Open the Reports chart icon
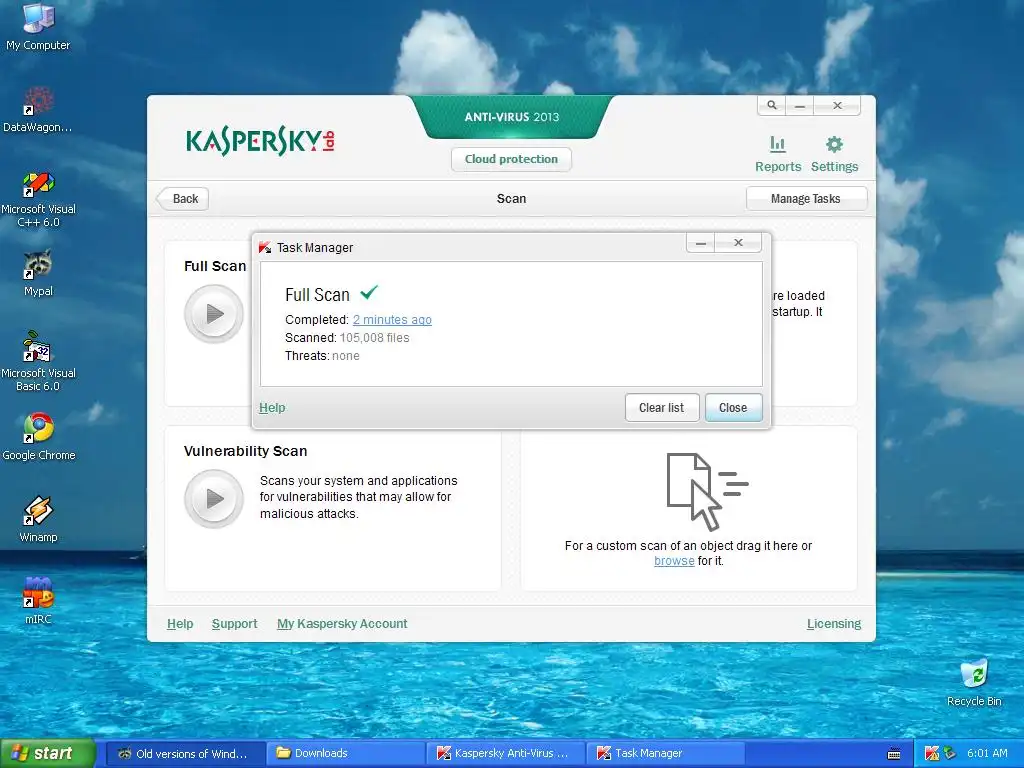Screen dimensions: 1024x768 click(x=777, y=144)
